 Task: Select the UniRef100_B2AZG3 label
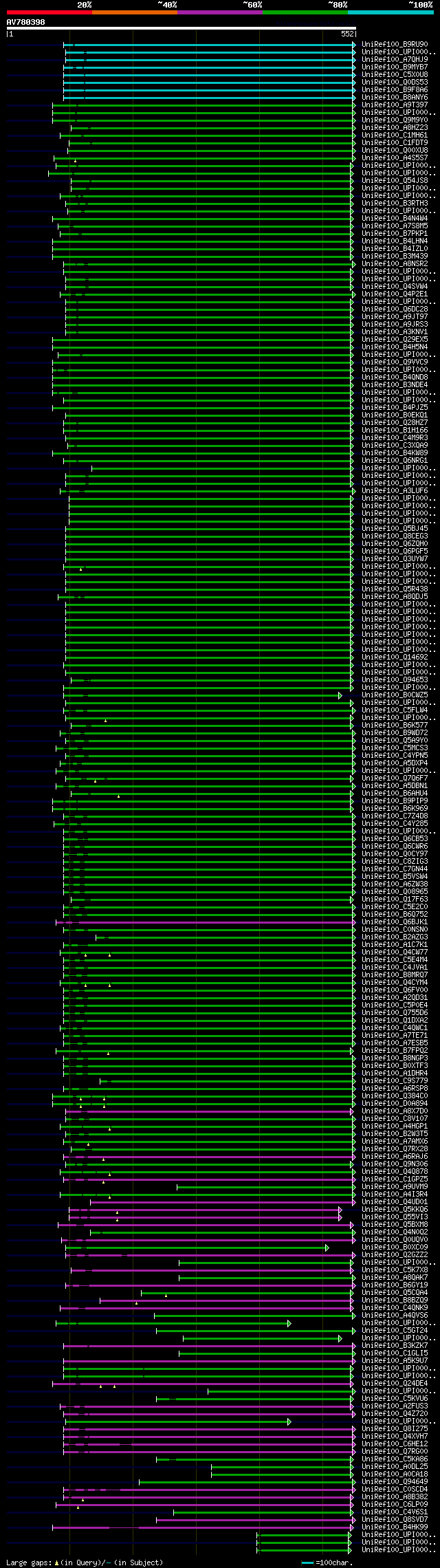point(395,937)
